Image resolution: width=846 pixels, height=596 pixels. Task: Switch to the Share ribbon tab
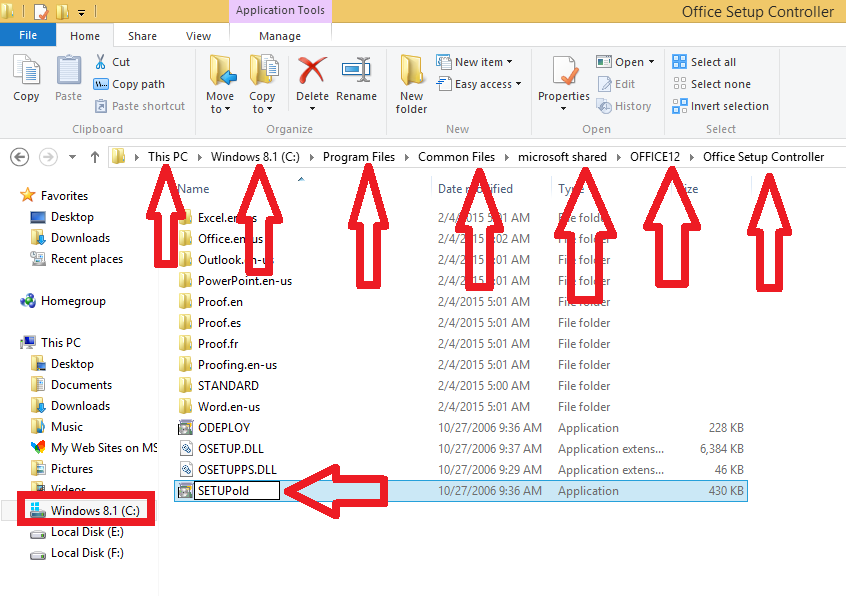(x=142, y=36)
